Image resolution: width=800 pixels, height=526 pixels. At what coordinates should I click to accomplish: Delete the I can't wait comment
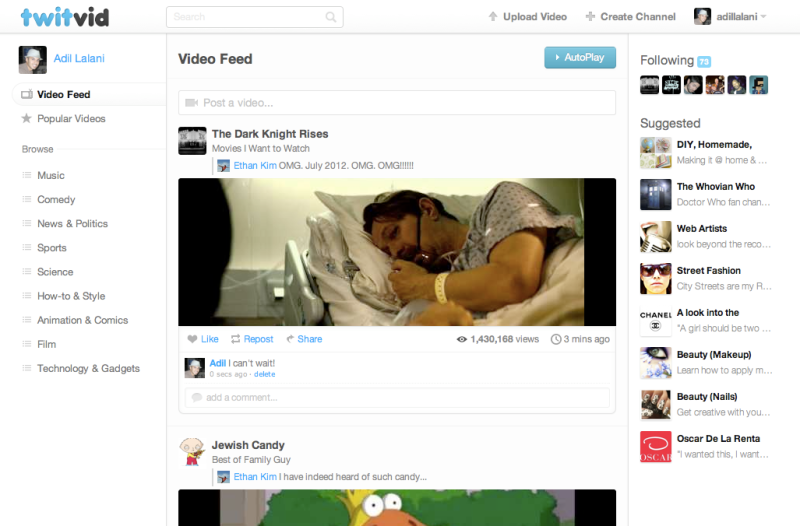pyautogui.click(x=264, y=374)
